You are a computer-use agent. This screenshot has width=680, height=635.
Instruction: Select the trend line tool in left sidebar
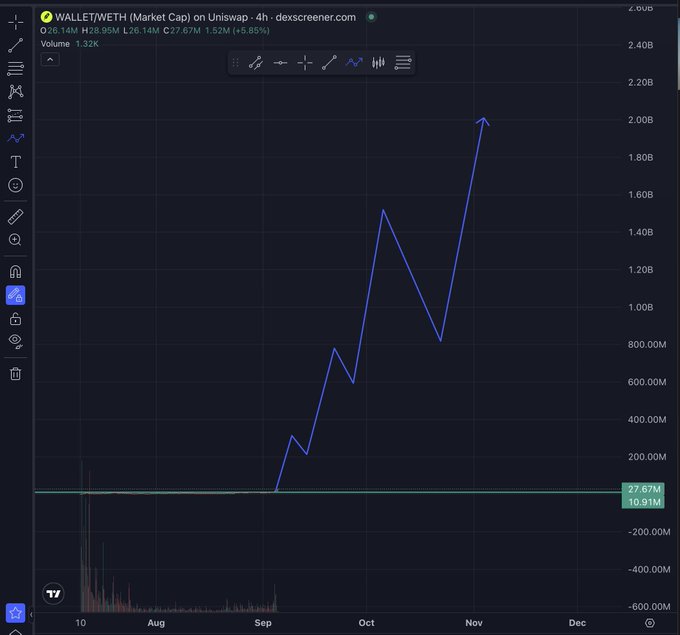16,45
